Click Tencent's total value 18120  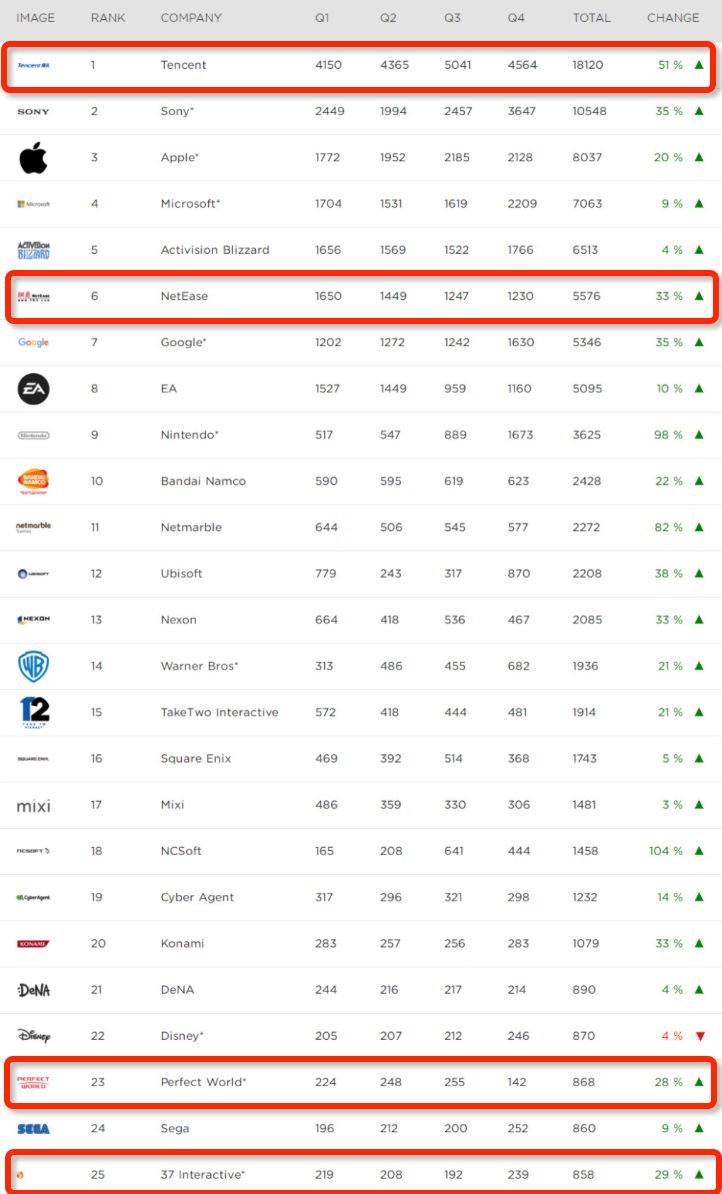(x=588, y=65)
